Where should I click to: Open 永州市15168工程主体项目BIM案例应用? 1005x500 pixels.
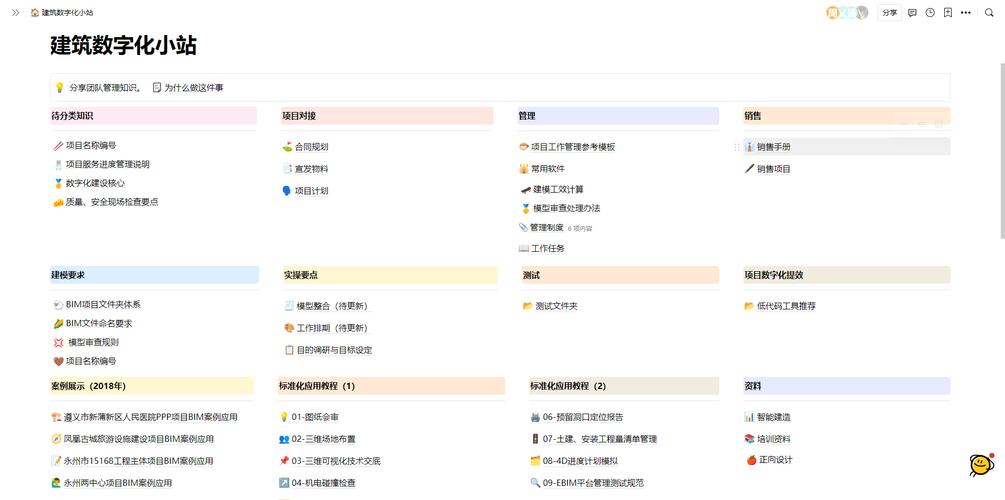tap(133, 461)
